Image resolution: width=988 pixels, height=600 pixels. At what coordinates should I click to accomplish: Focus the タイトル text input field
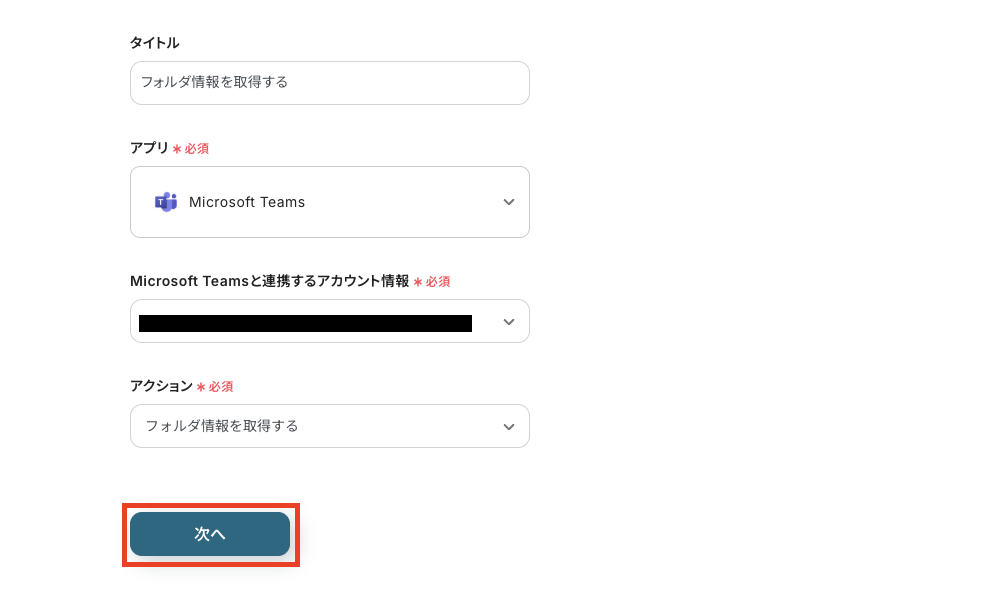(329, 83)
